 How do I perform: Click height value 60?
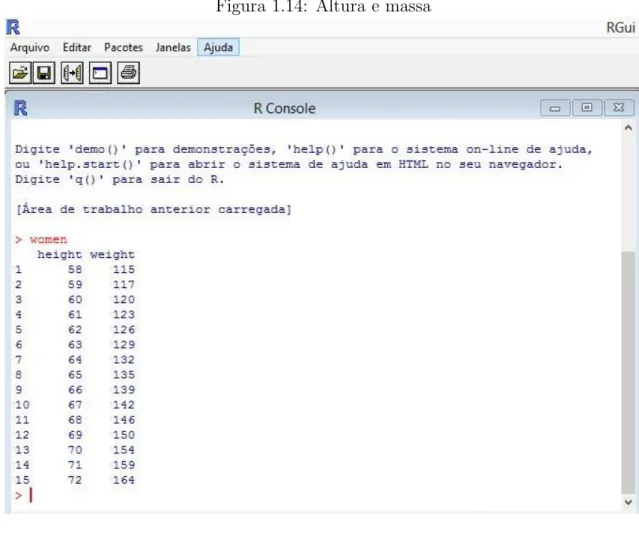click(75, 300)
